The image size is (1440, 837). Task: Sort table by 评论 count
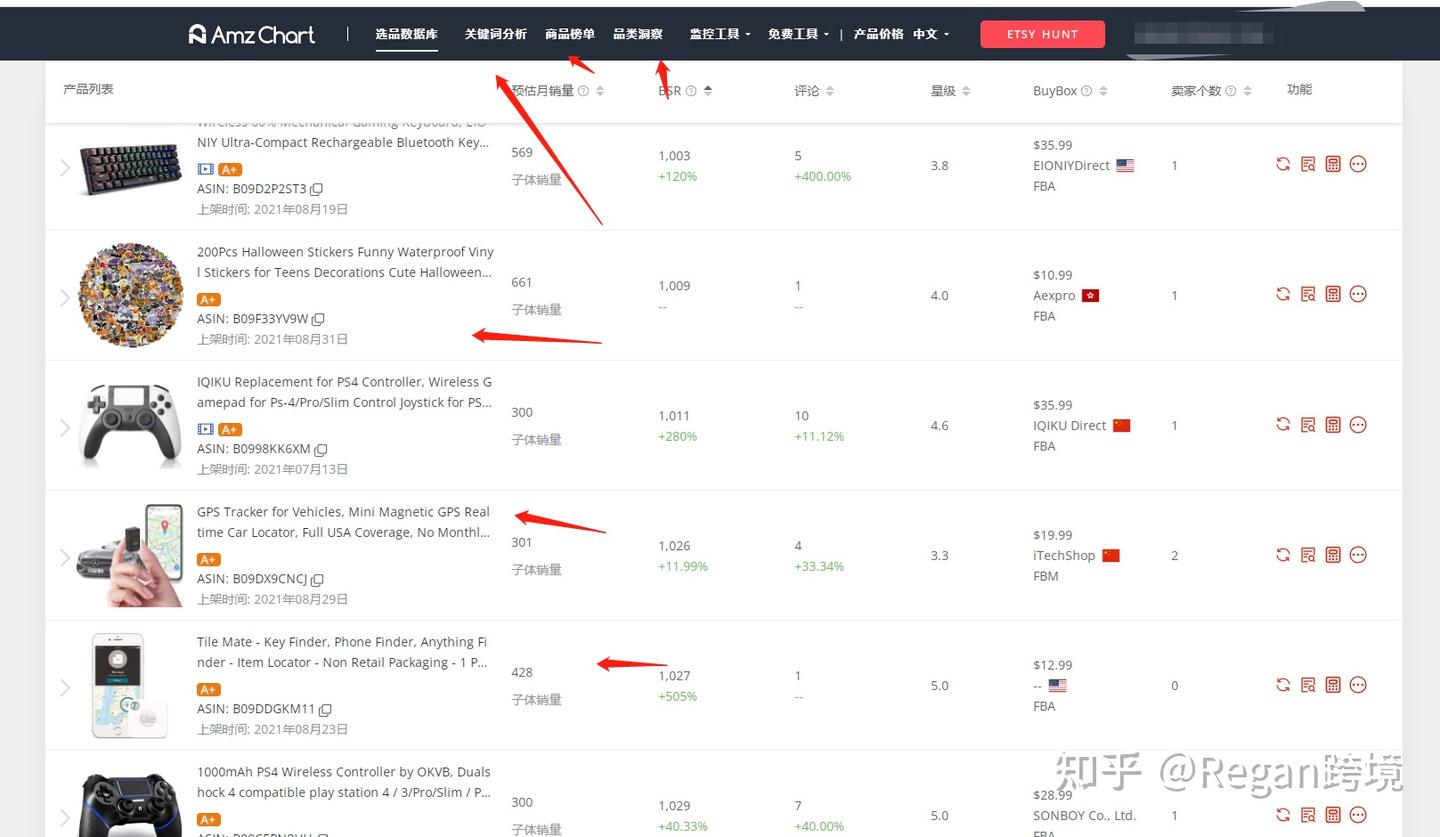pos(830,91)
